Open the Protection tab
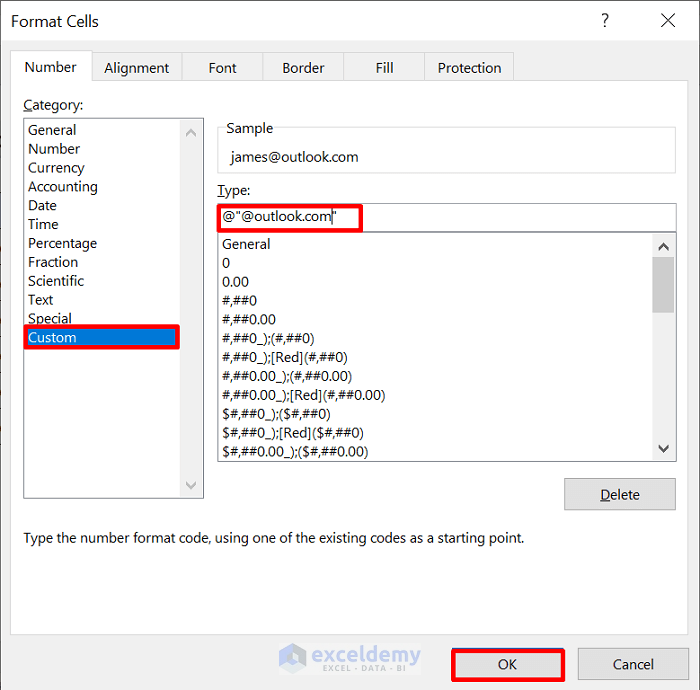700x690 pixels. pos(469,68)
